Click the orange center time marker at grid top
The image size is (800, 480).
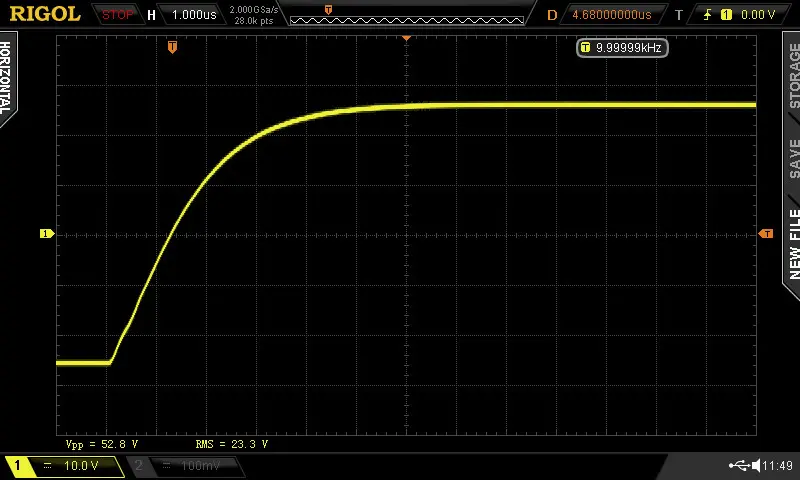[407, 38]
